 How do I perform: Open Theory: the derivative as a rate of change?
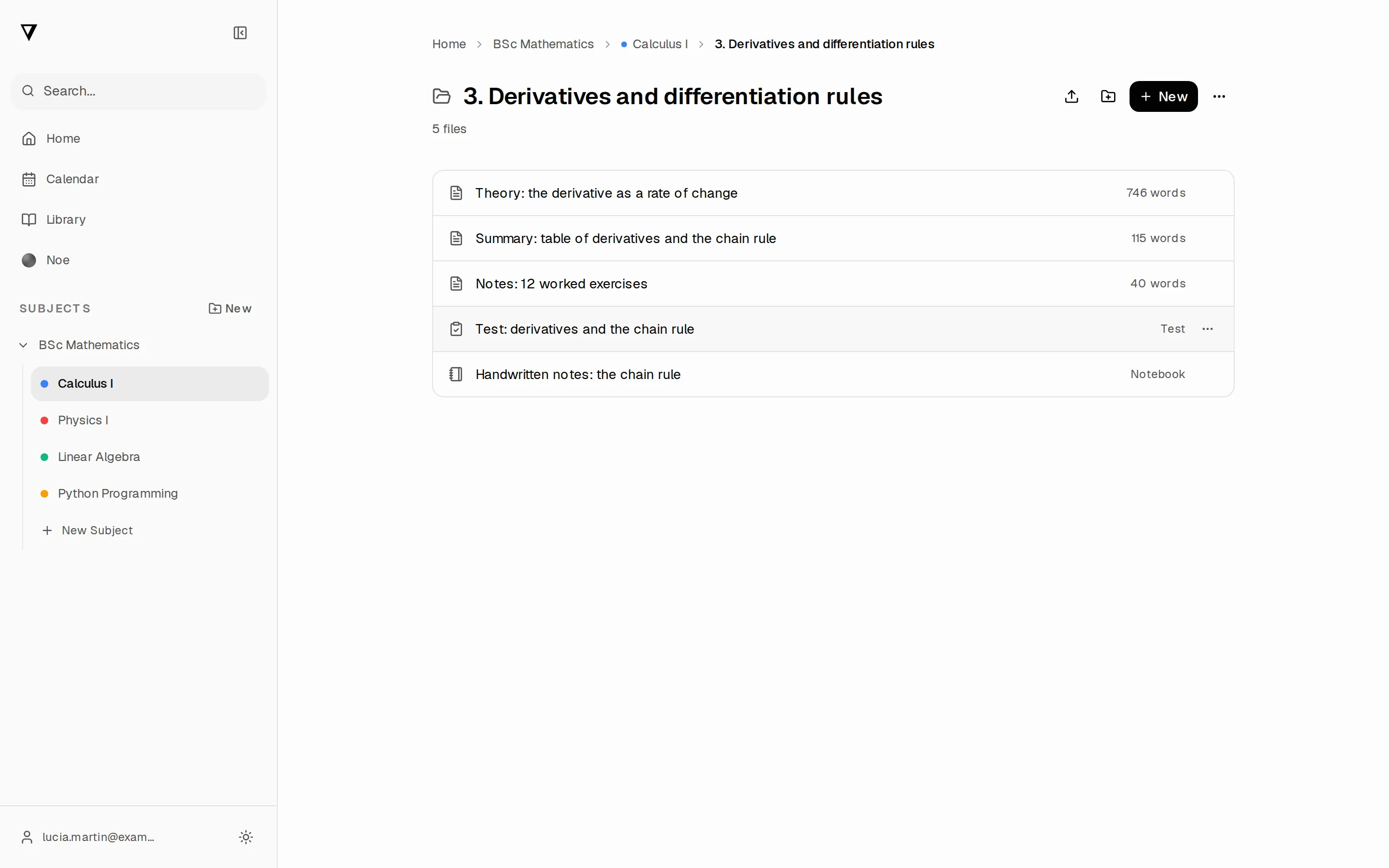pyautogui.click(x=833, y=193)
